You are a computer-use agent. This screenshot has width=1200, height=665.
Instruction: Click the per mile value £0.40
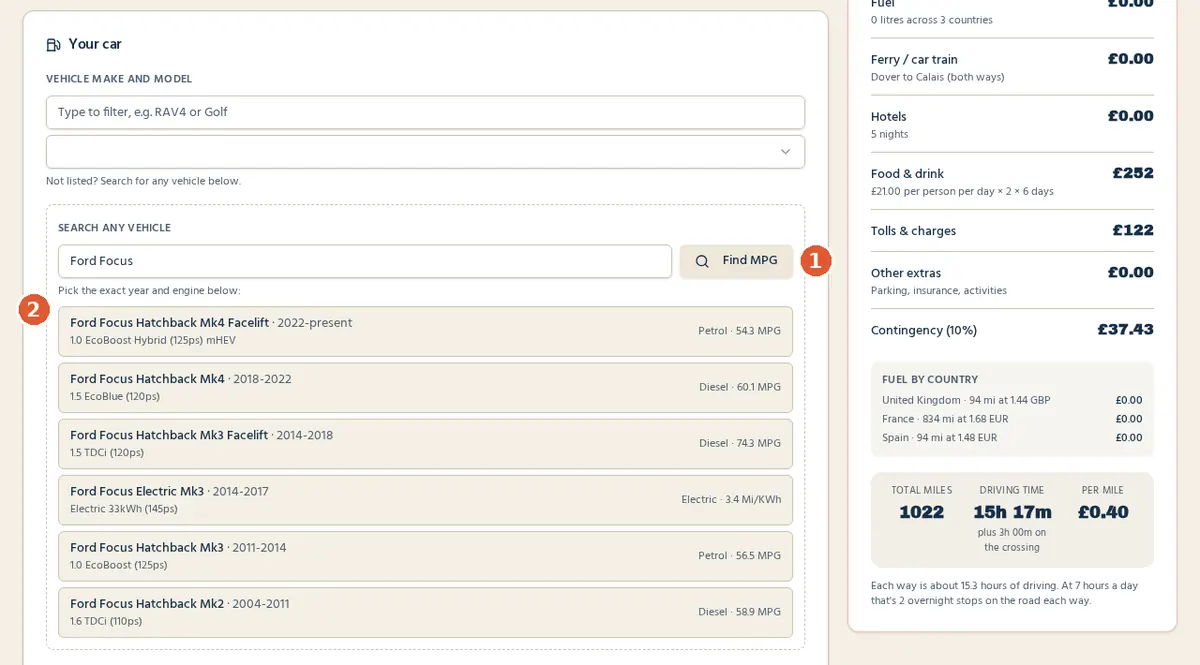pos(1103,512)
